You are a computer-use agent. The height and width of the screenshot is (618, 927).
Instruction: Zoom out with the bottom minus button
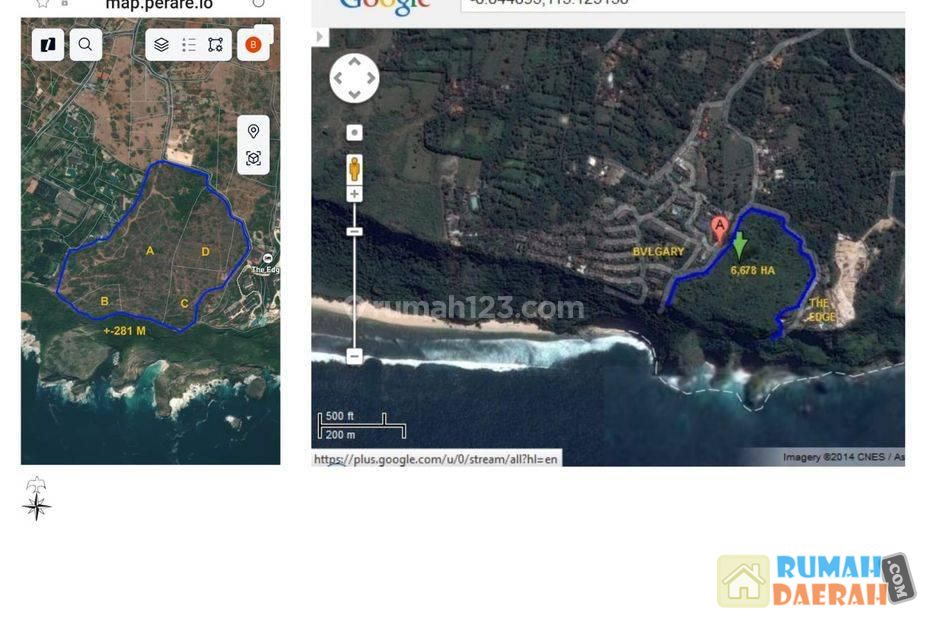[x=354, y=356]
